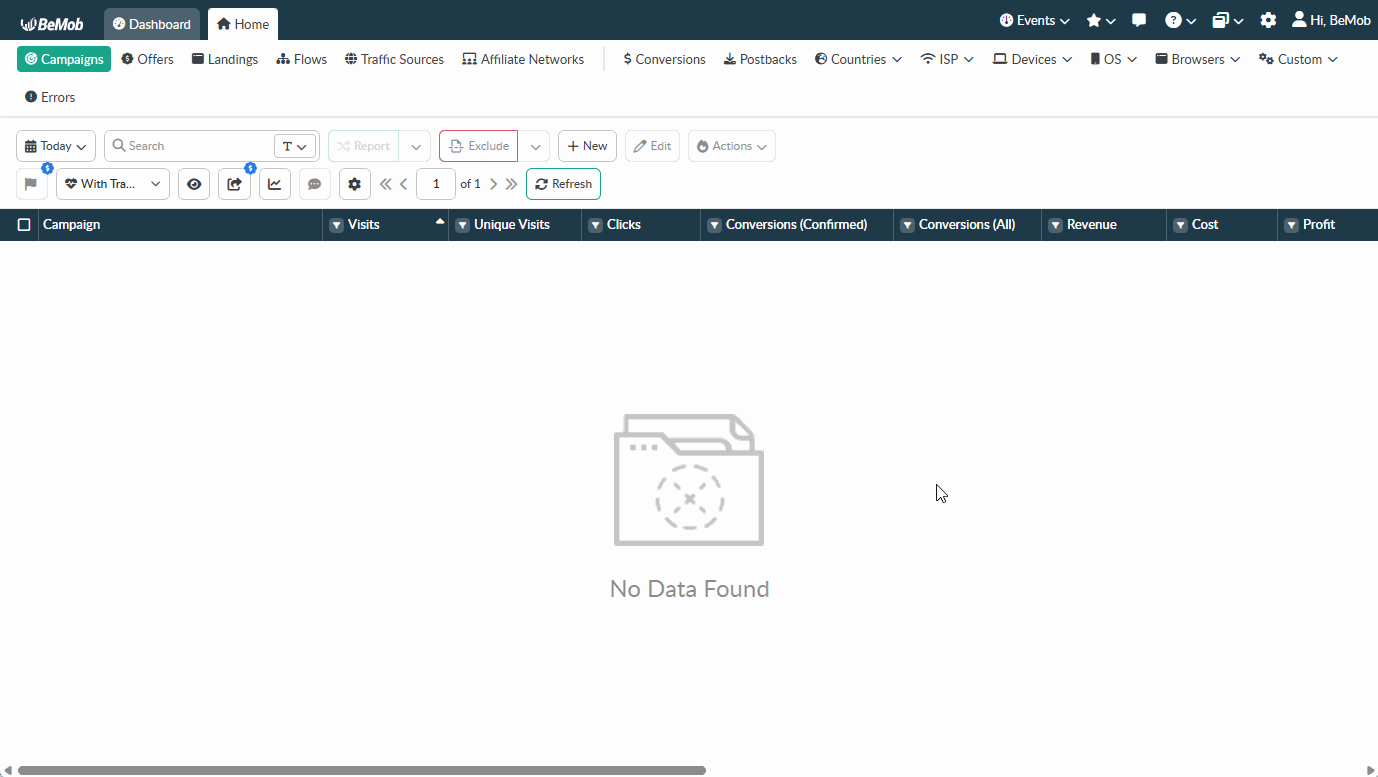The height and width of the screenshot is (777, 1378).
Task: Open the Events dropdown menu
Action: (x=1034, y=21)
